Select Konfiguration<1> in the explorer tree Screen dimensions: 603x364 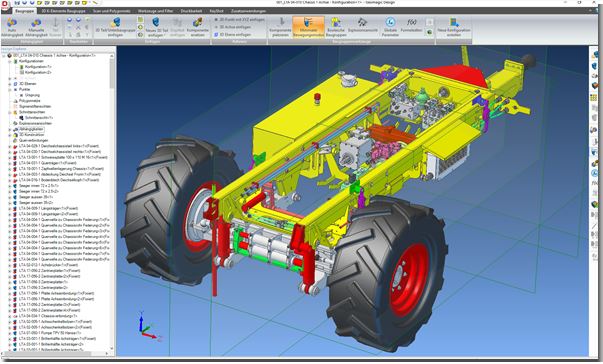tap(38, 67)
